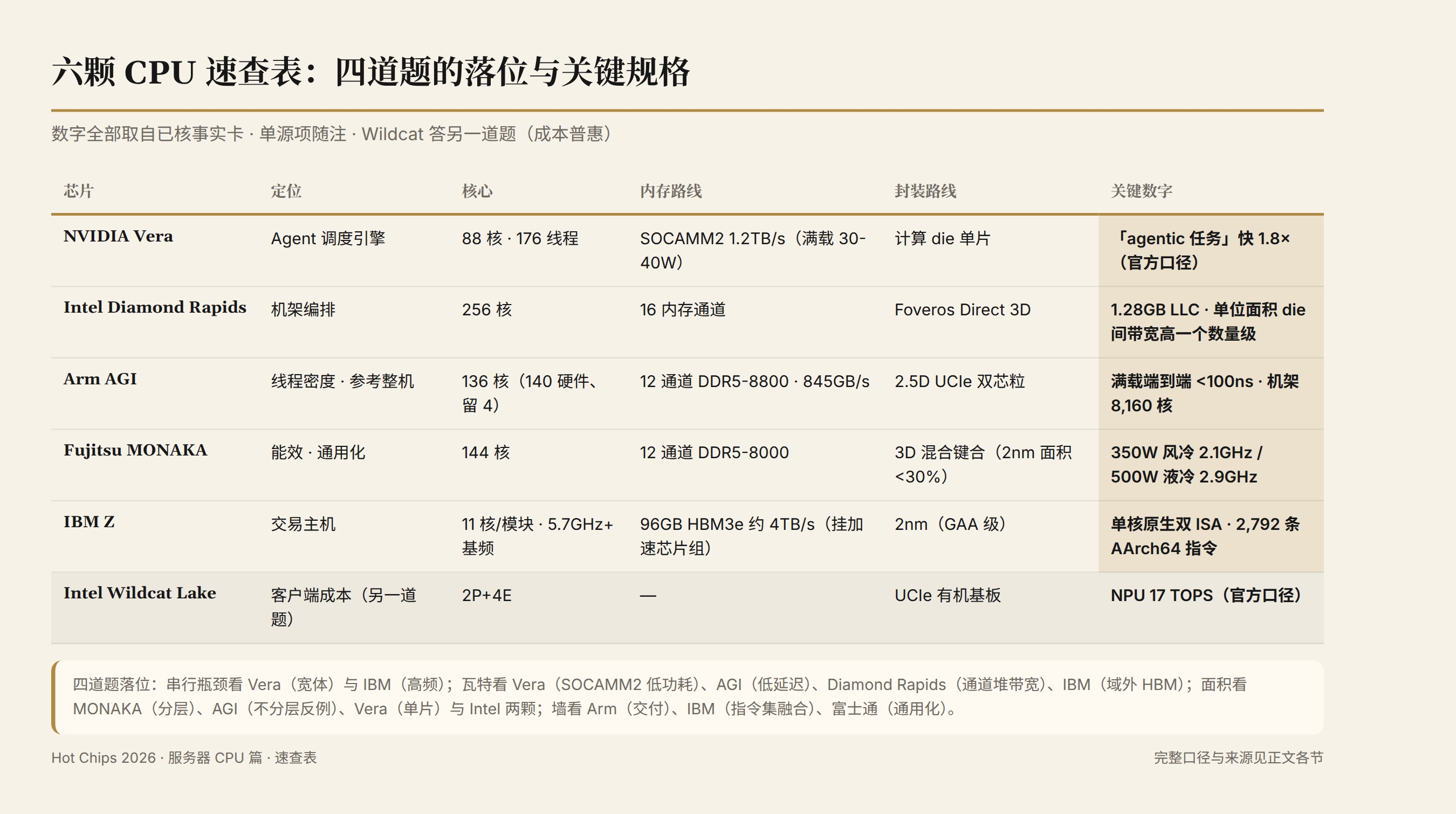Click the footer Hot Chips 2026 · 服务器 CPU 篇
The width and height of the screenshot is (1456, 814).
pyautogui.click(x=184, y=757)
